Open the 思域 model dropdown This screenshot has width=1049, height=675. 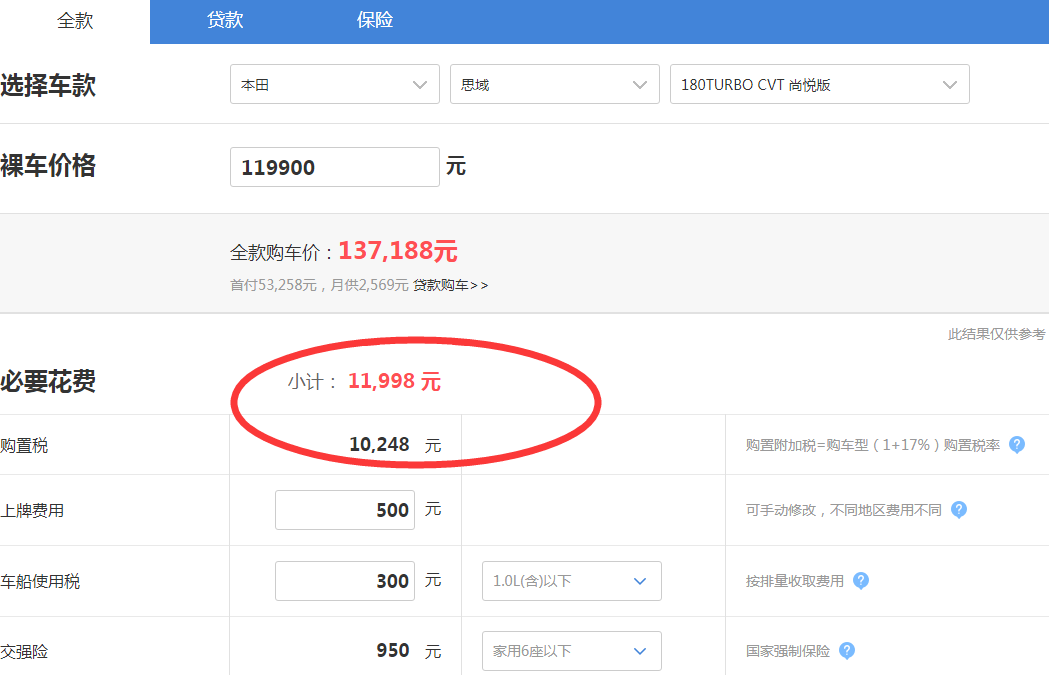(555, 84)
